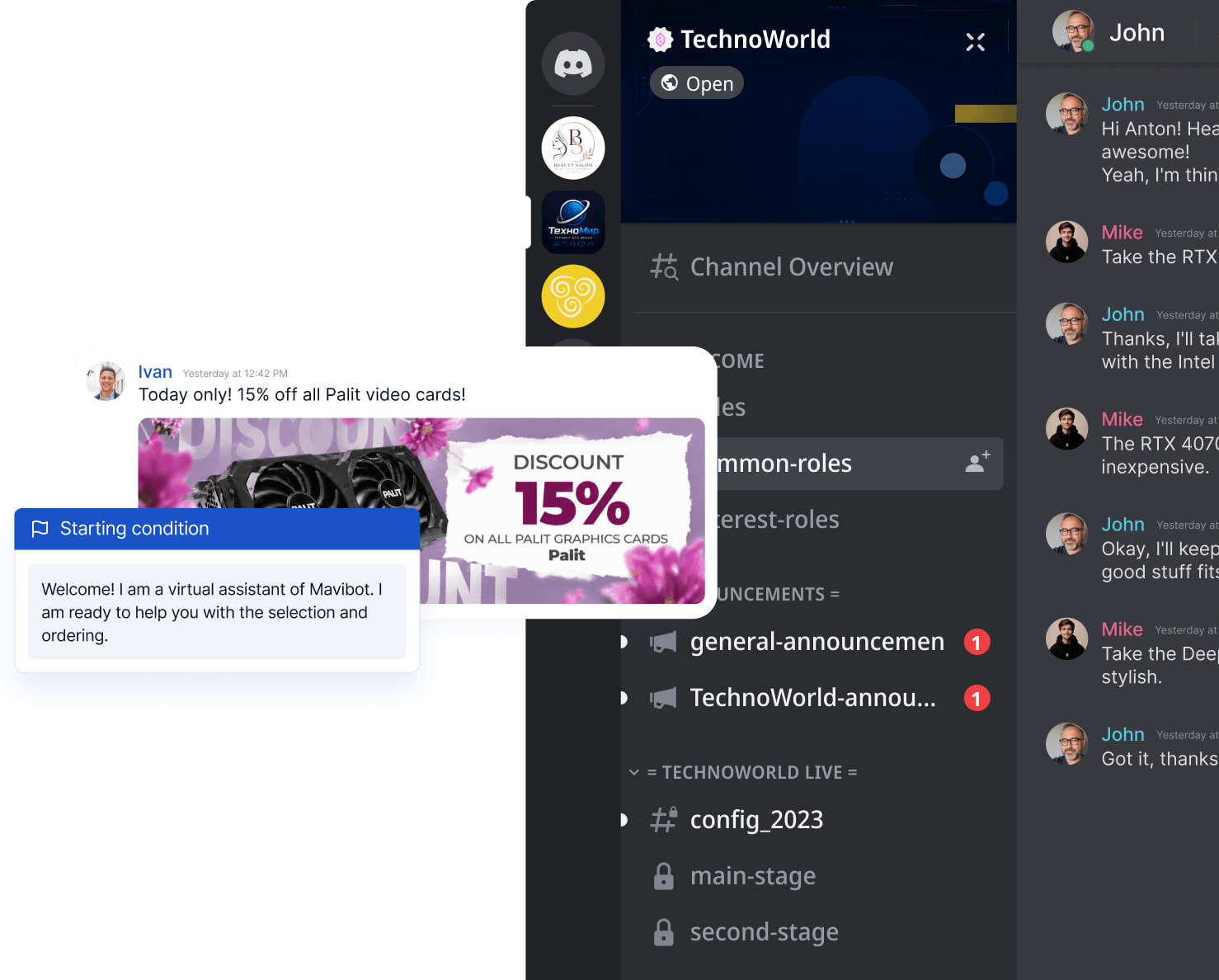1219x980 pixels.
Task: Select the ТехноМир server icon
Action: (x=573, y=223)
